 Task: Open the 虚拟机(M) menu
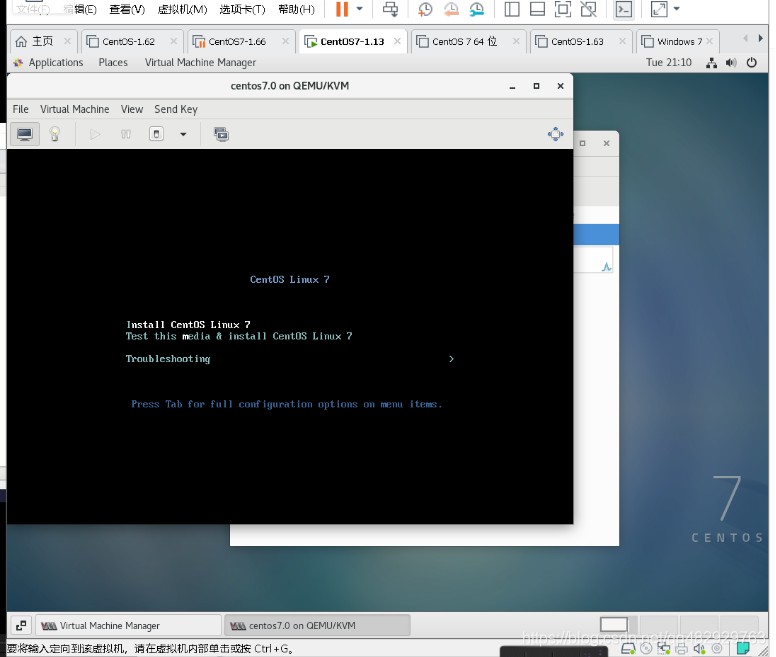(x=182, y=9)
